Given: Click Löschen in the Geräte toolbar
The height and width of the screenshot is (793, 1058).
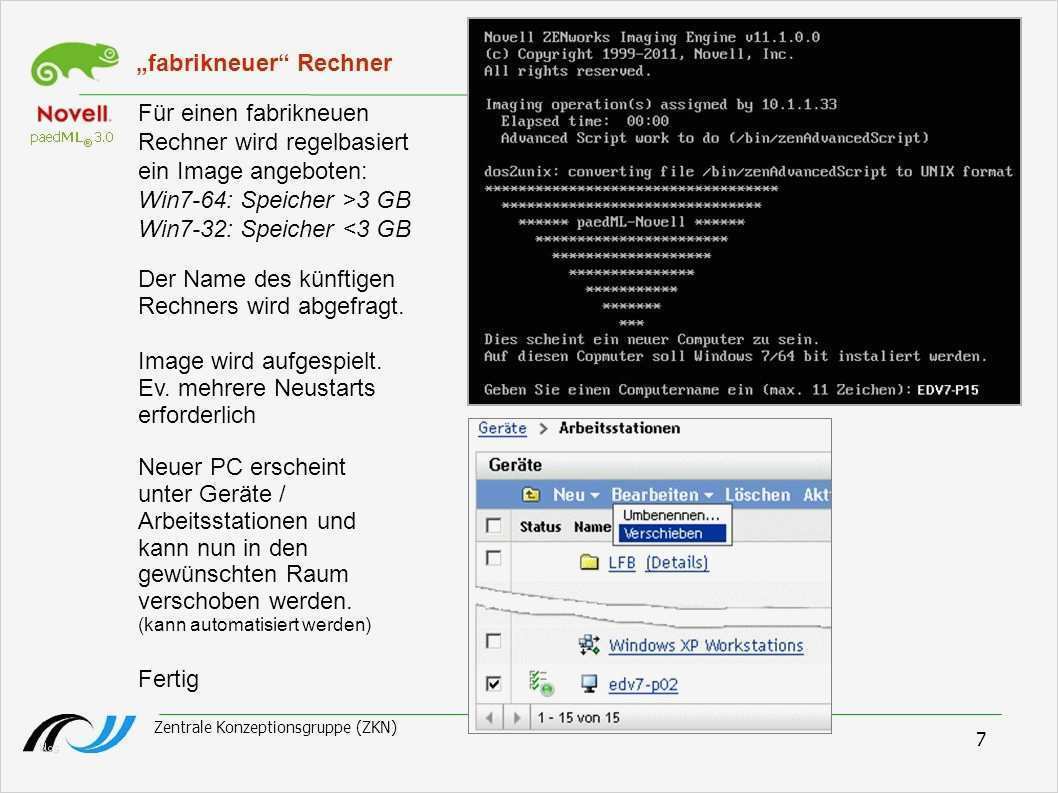Looking at the screenshot, I should point(757,495).
